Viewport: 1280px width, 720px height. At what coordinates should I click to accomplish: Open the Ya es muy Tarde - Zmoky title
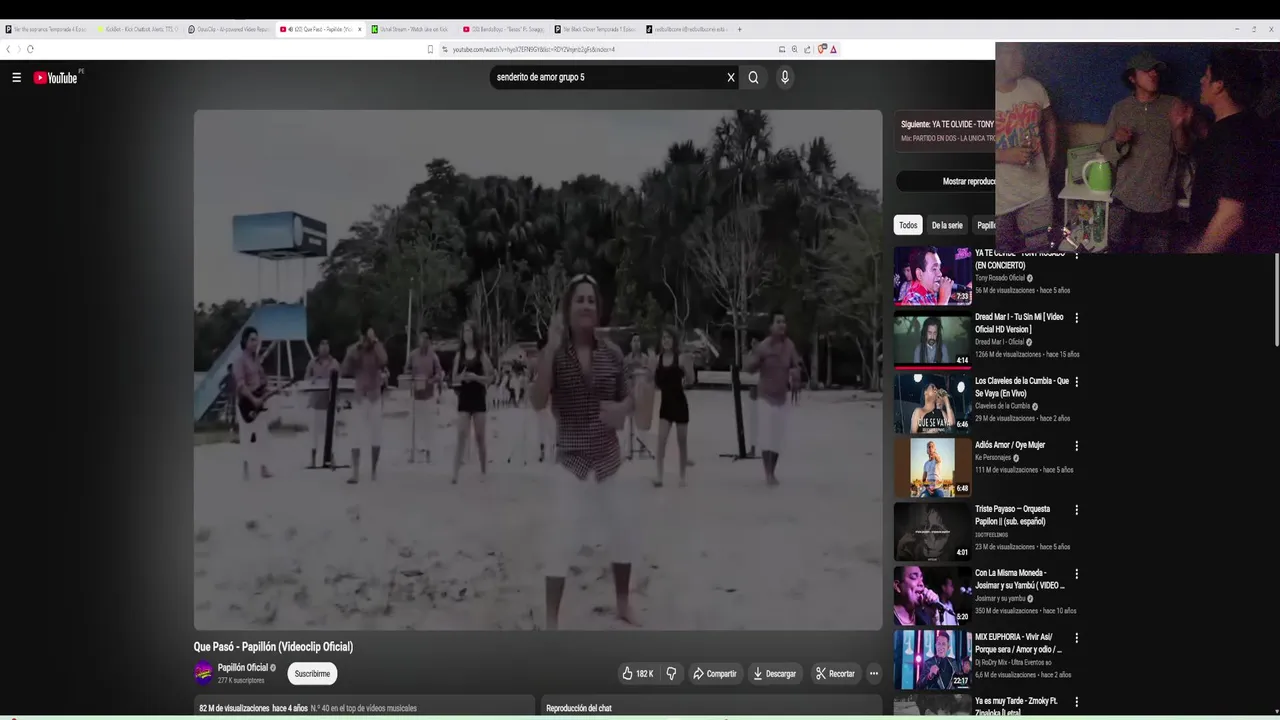click(1016, 707)
